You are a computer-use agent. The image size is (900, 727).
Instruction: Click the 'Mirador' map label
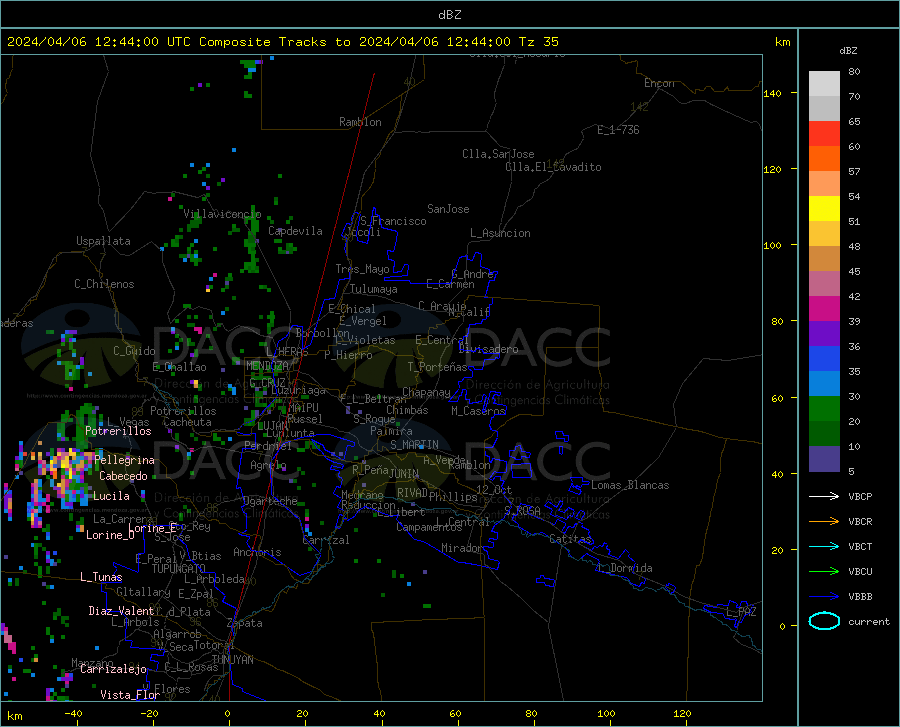pos(462,548)
